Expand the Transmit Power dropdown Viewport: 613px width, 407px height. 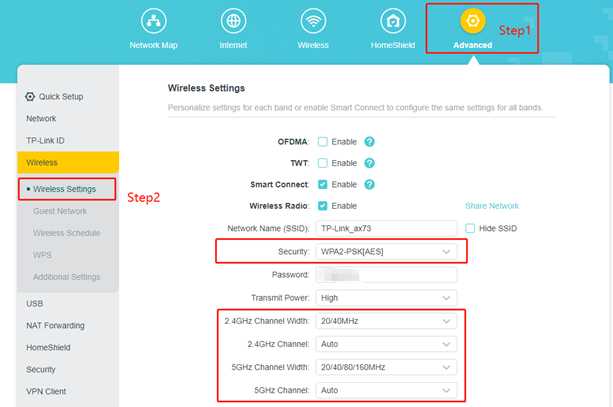385,297
